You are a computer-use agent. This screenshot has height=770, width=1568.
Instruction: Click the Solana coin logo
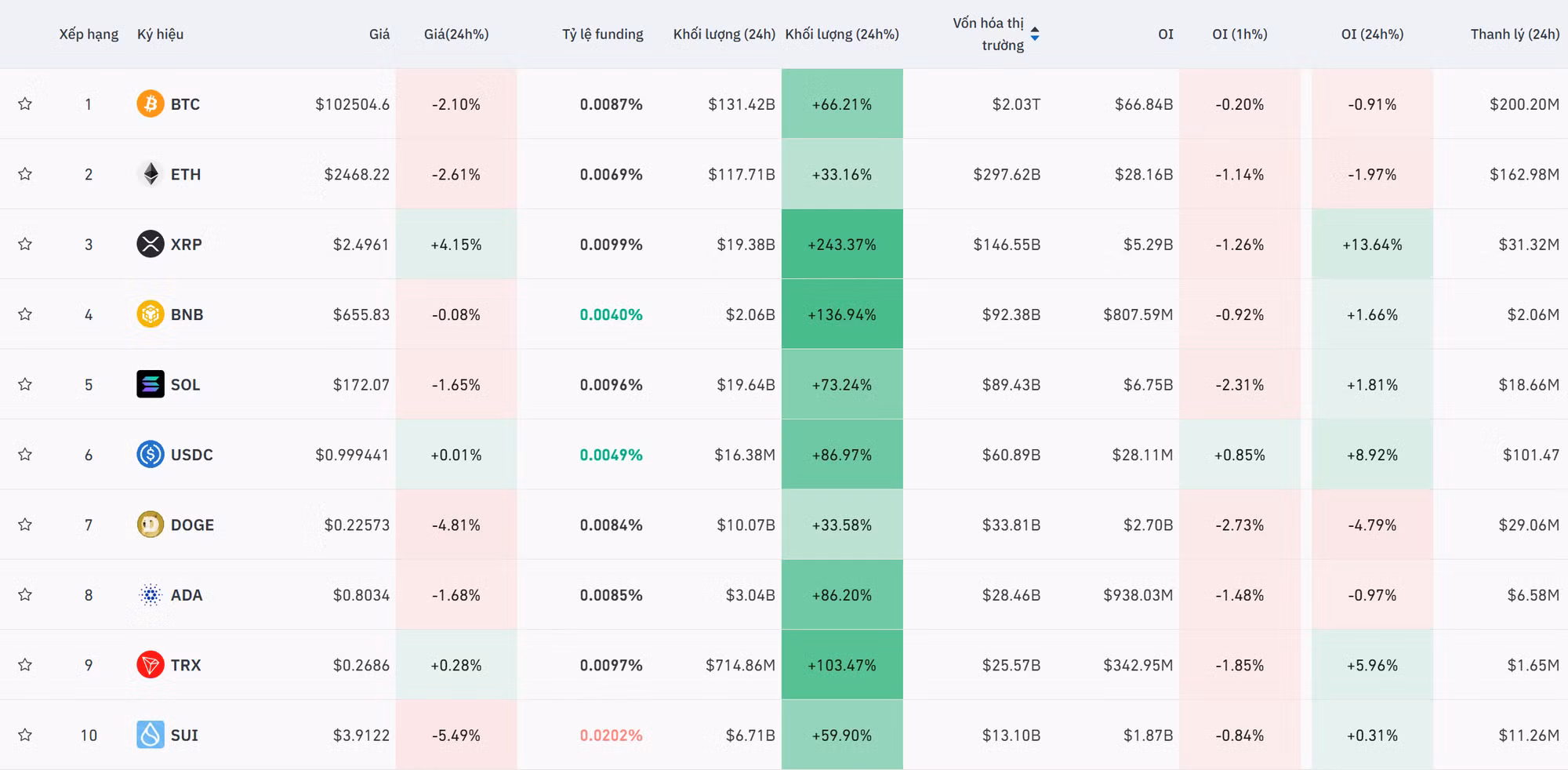click(x=151, y=384)
